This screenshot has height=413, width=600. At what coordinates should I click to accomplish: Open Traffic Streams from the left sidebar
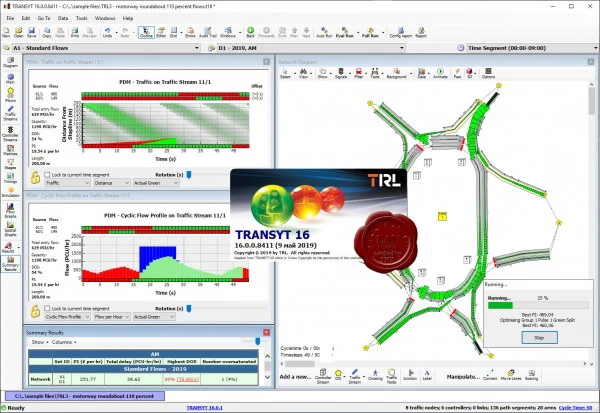tap(10, 113)
